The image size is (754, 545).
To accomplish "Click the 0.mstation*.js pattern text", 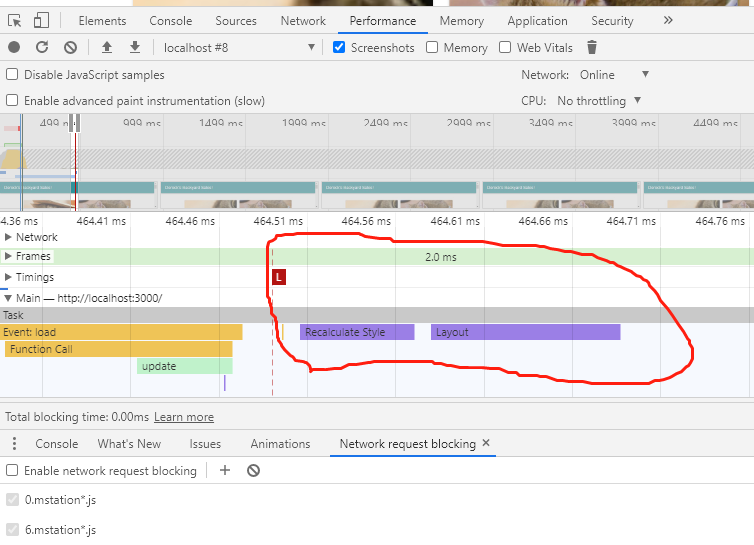I will click(61, 500).
